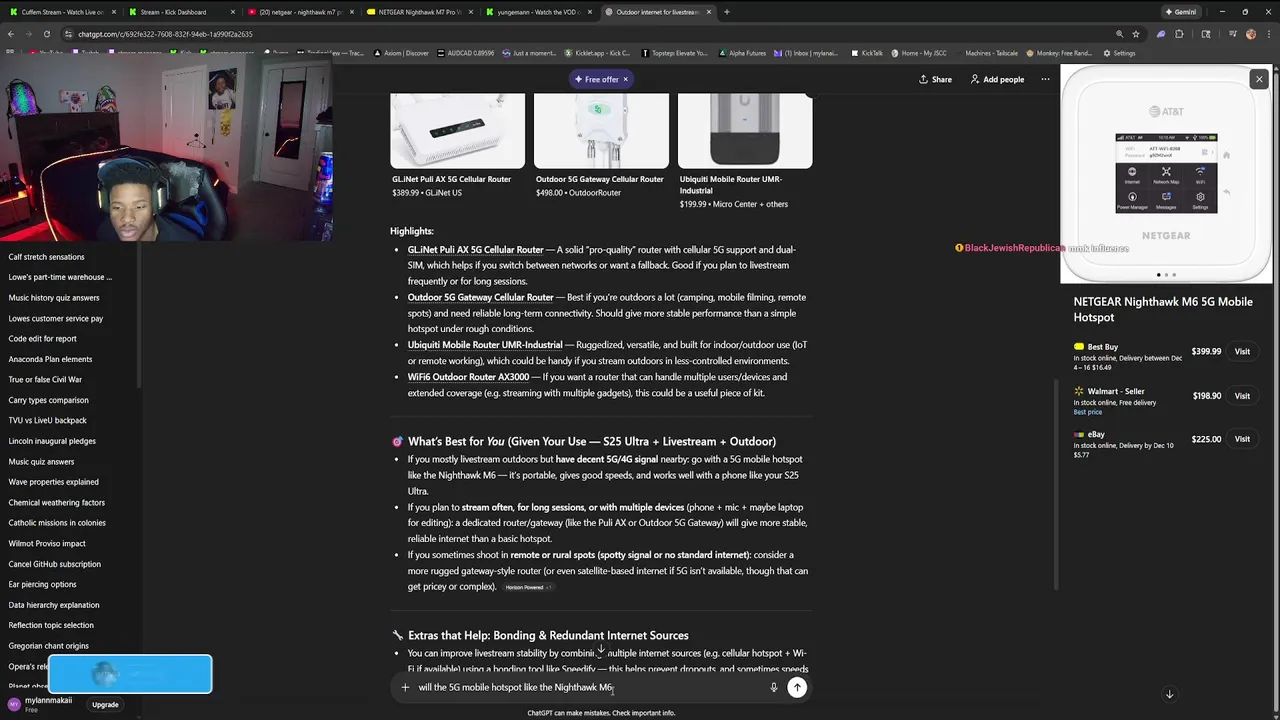
Task: Open Ubiquiti Mobile Router UMR-Industrial highlight link
Action: tap(485, 345)
